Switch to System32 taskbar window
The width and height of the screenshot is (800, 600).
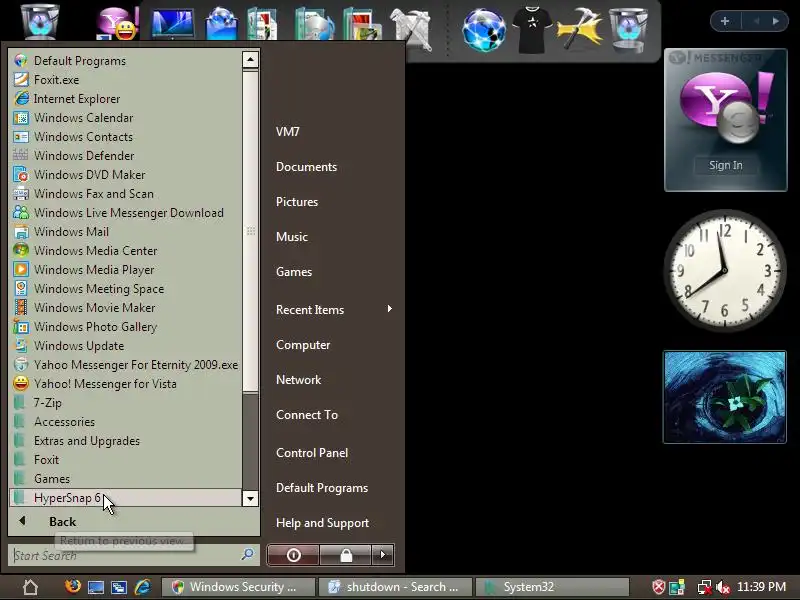[552, 587]
